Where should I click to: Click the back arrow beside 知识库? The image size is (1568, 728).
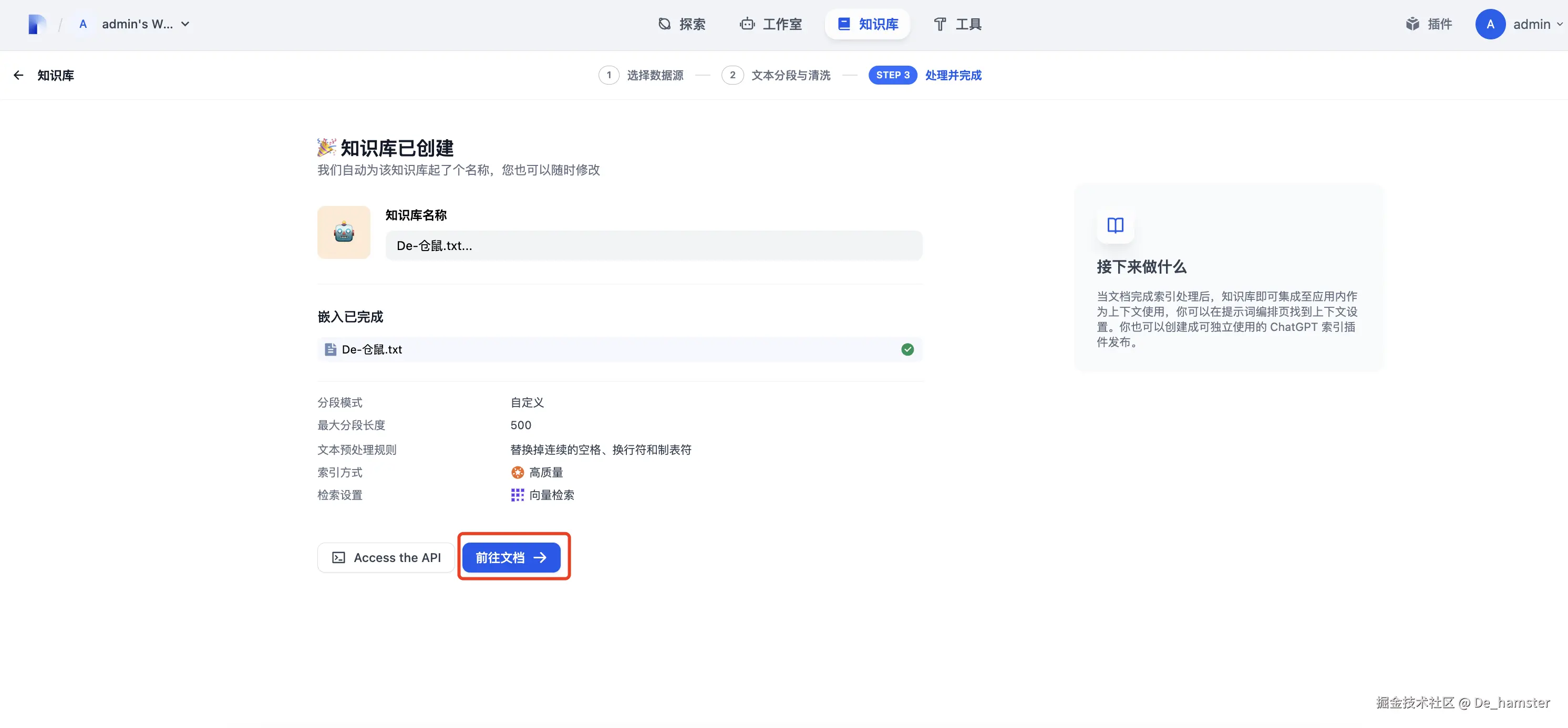(18, 76)
